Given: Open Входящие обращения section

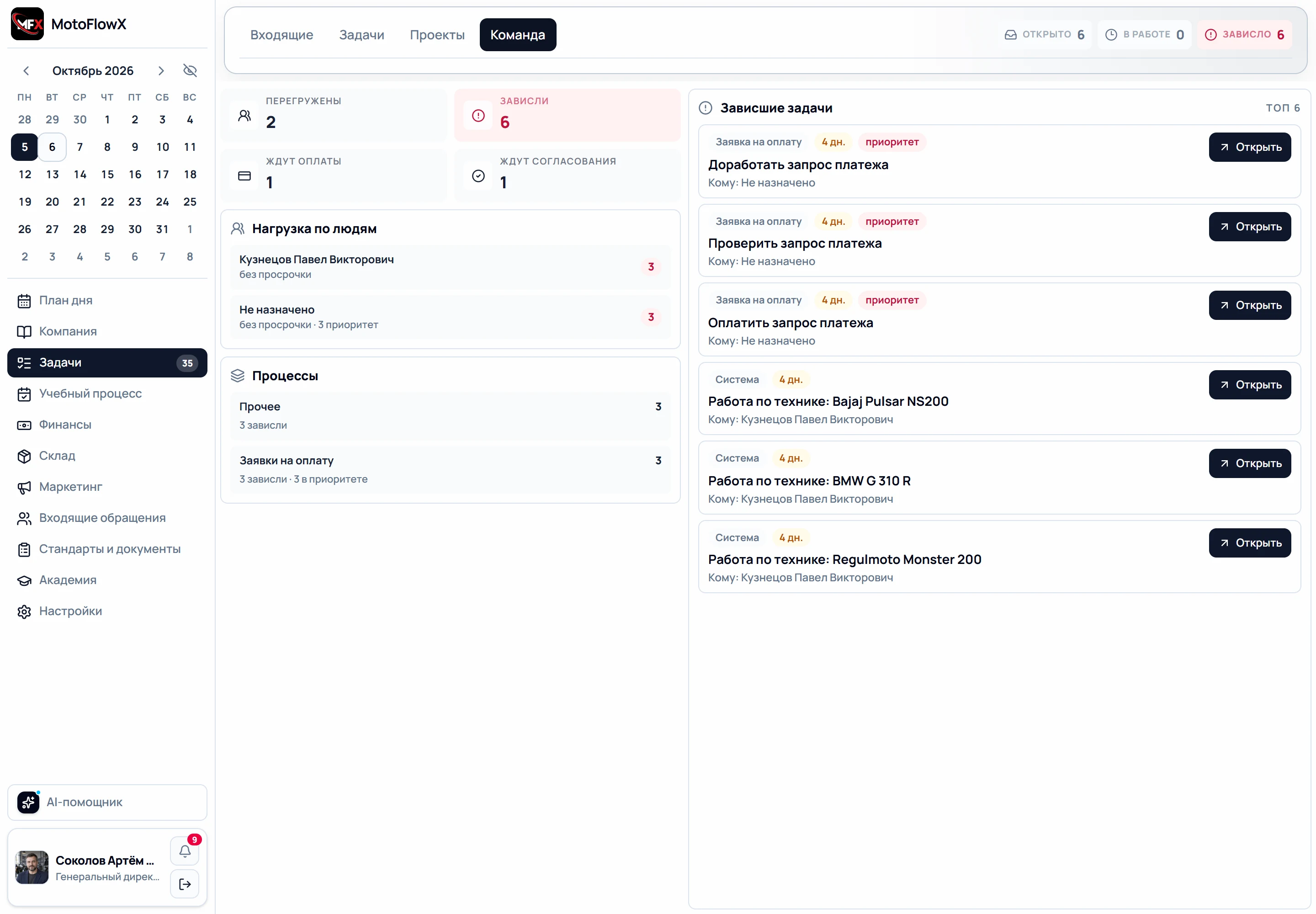Looking at the screenshot, I should coord(107,518).
